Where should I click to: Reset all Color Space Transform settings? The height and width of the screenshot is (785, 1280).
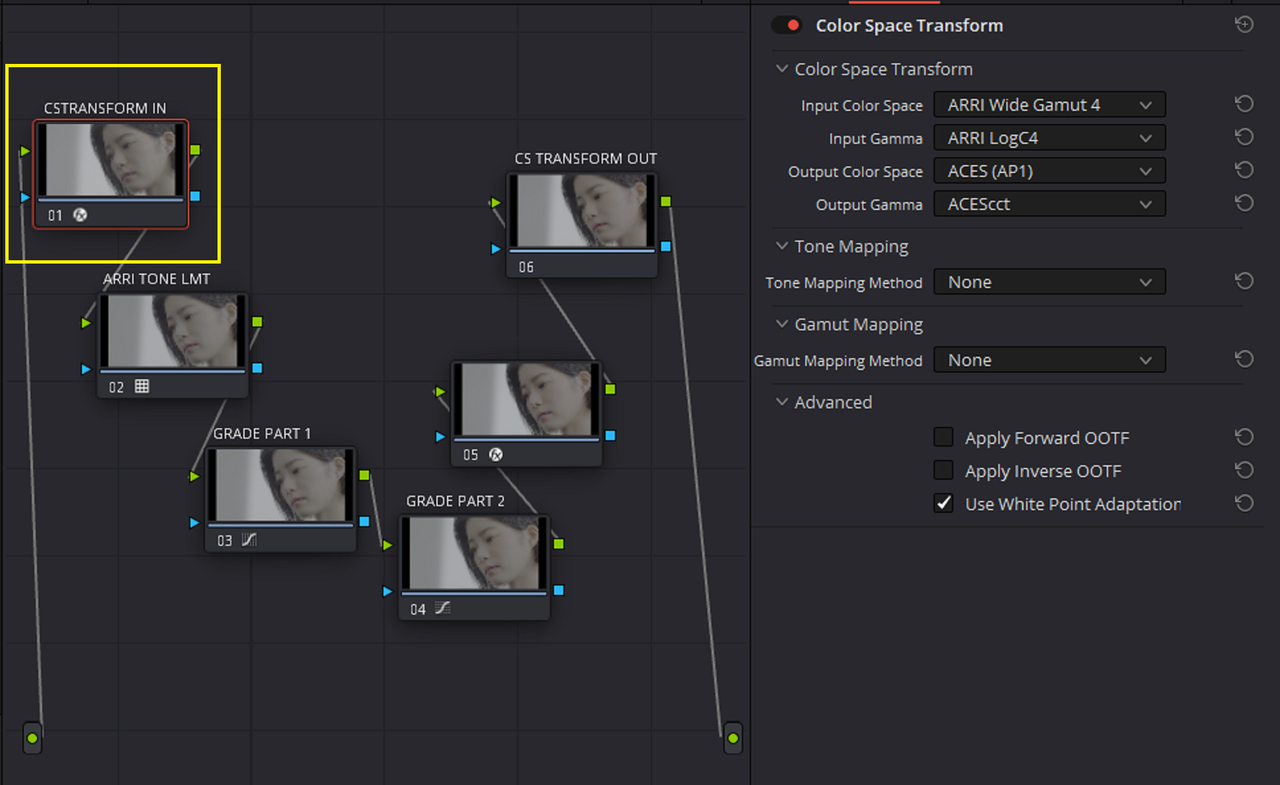click(1244, 25)
